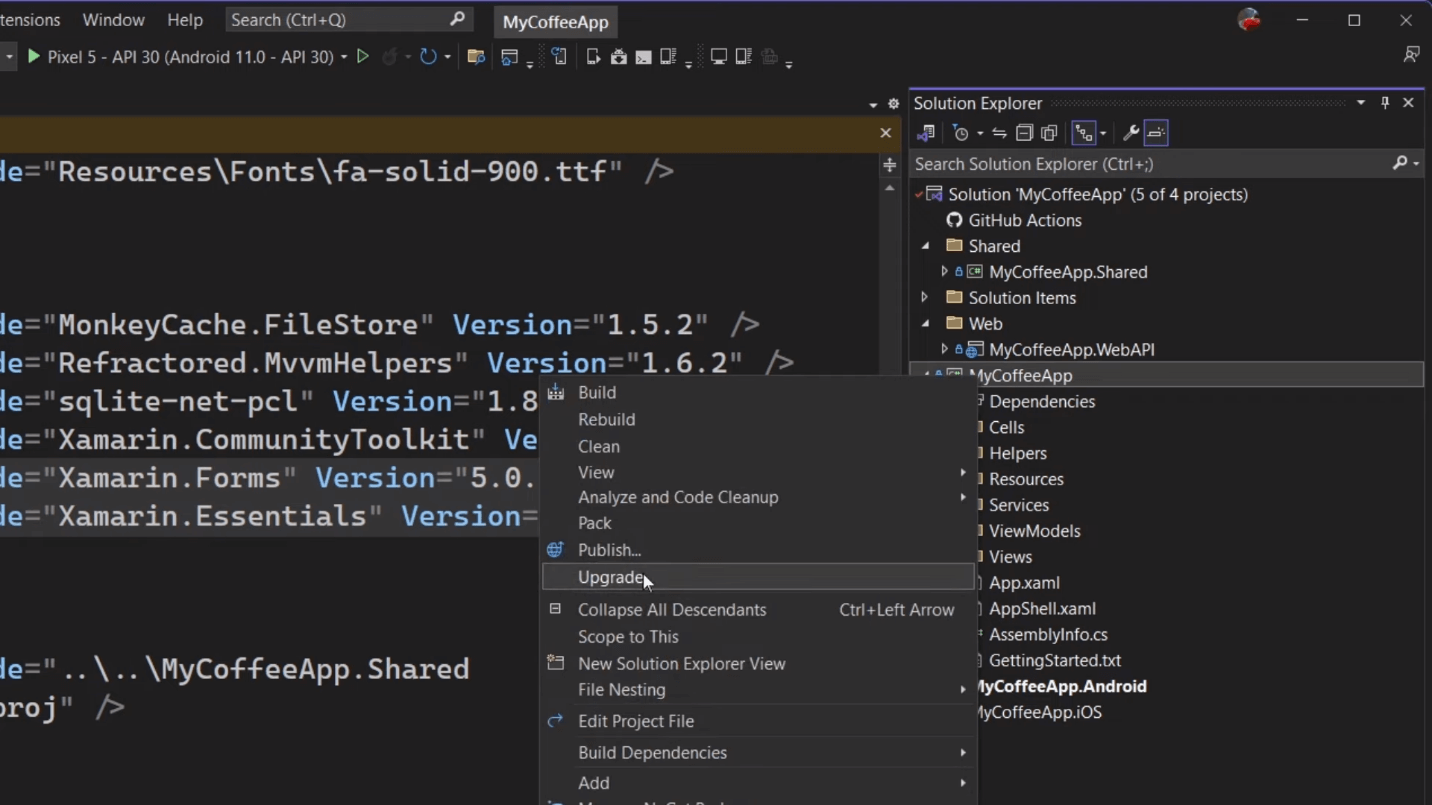Click the split editor plus icon
The width and height of the screenshot is (1432, 805).
(889, 165)
